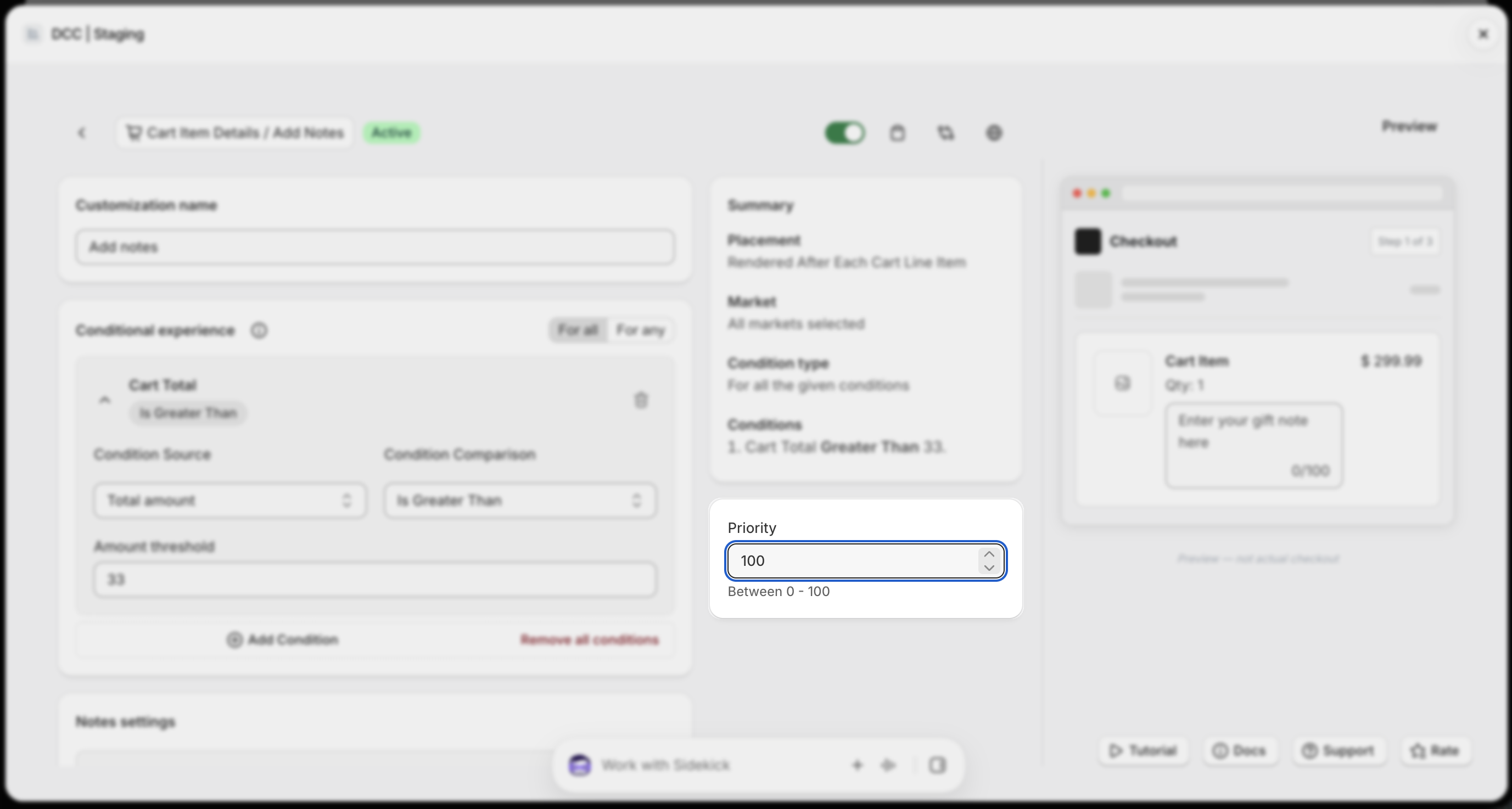The width and height of the screenshot is (1512, 809).
Task: Click the '$ 299.99' price in preview
Action: click(x=1391, y=361)
